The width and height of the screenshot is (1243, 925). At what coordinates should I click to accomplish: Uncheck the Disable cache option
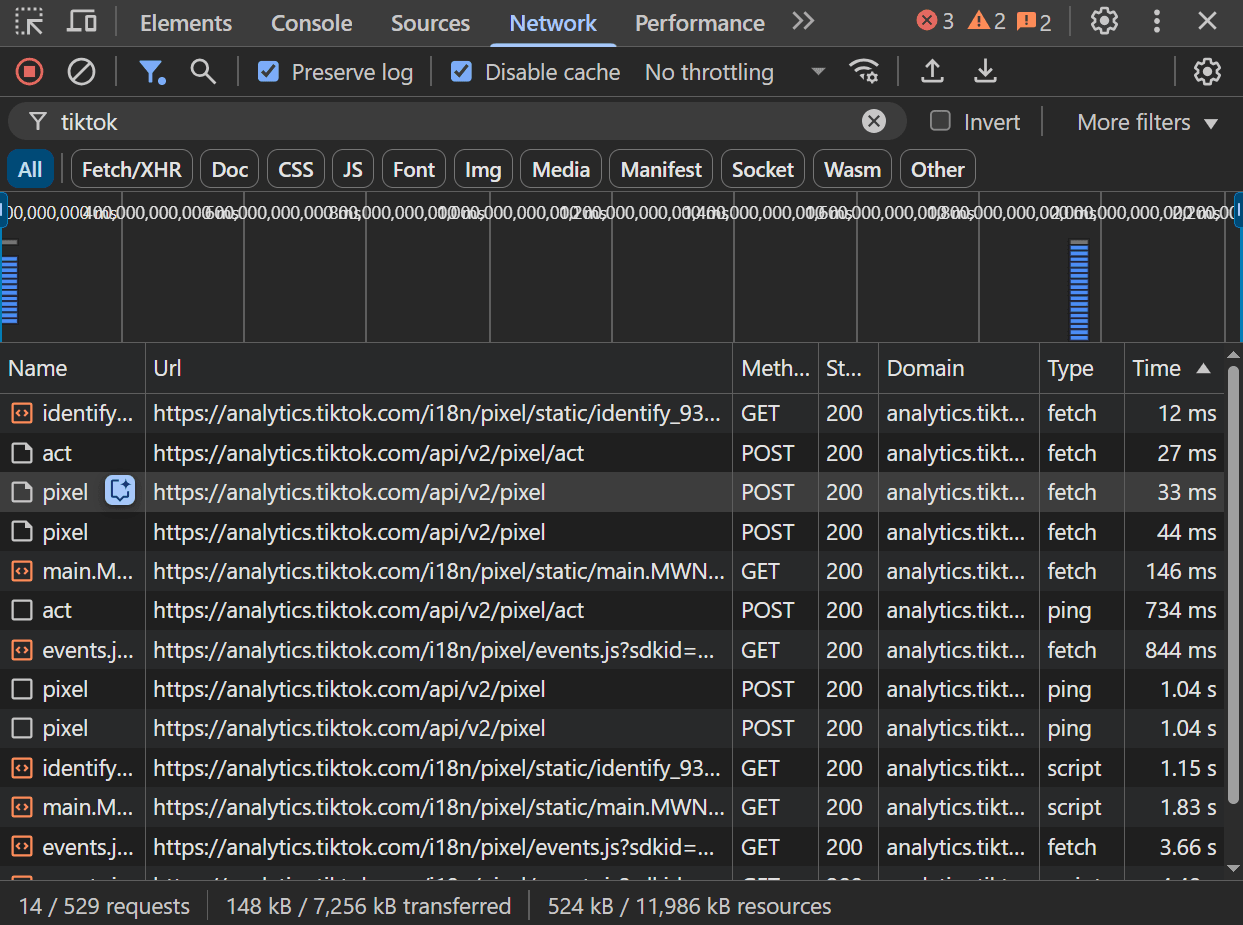click(461, 72)
